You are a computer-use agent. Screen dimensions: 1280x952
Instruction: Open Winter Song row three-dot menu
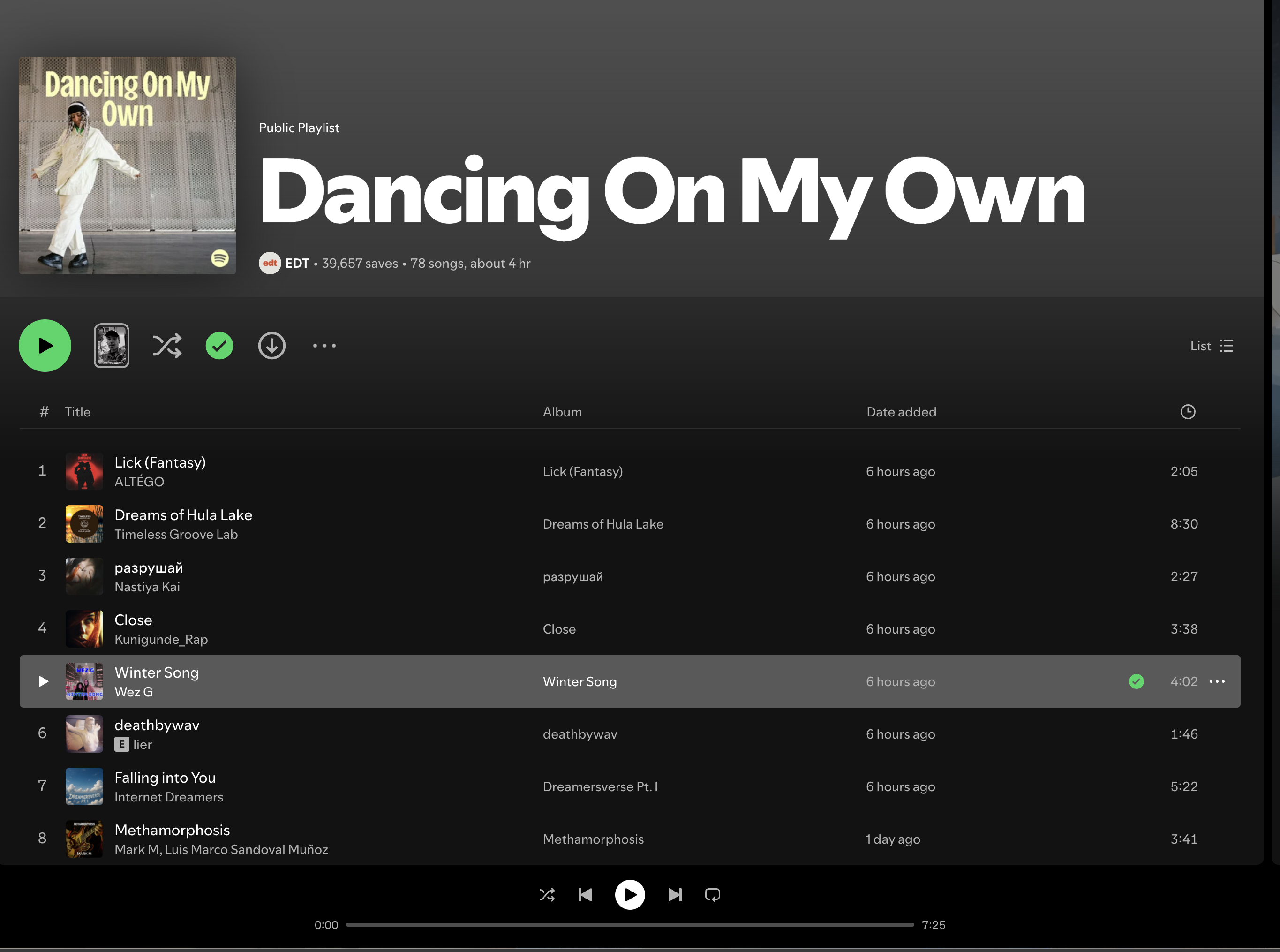[1217, 682]
